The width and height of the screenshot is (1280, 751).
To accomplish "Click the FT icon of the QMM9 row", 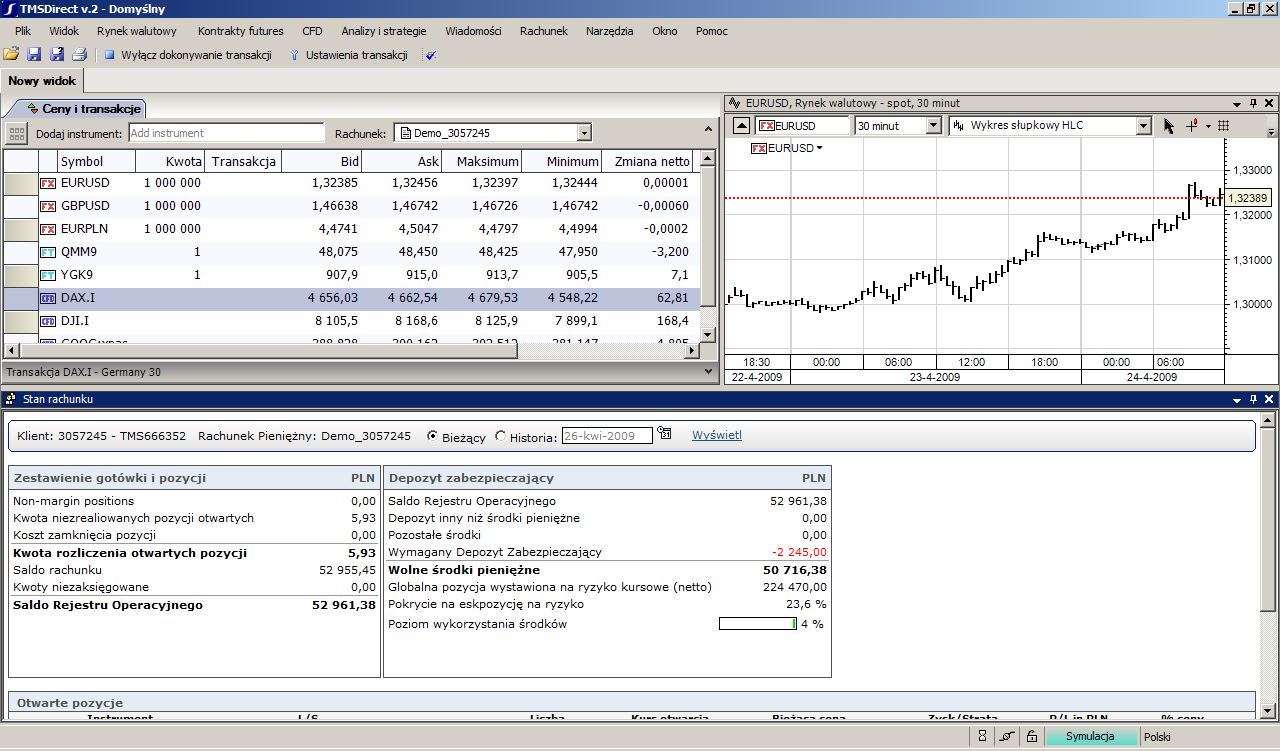I will (48, 252).
